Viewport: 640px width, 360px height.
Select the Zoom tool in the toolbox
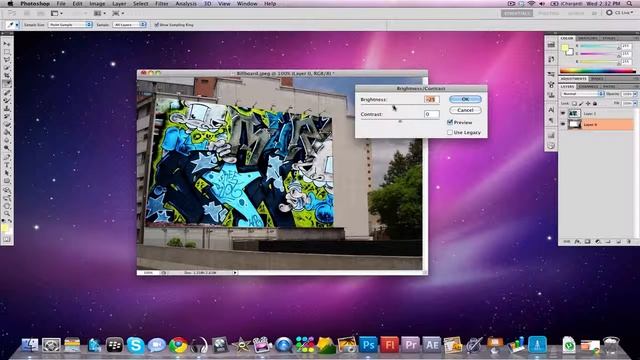click(x=7, y=213)
